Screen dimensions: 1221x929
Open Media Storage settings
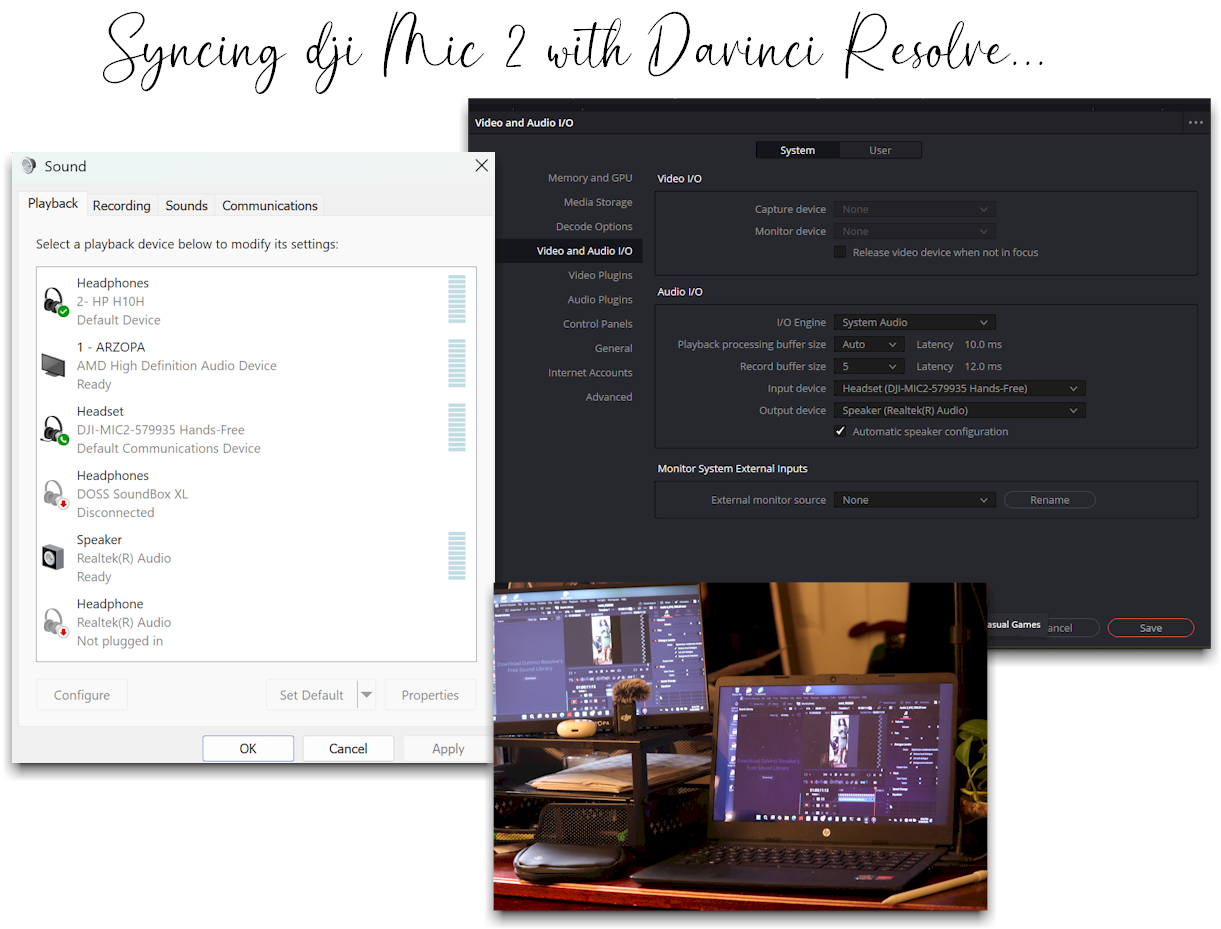[x=598, y=202]
